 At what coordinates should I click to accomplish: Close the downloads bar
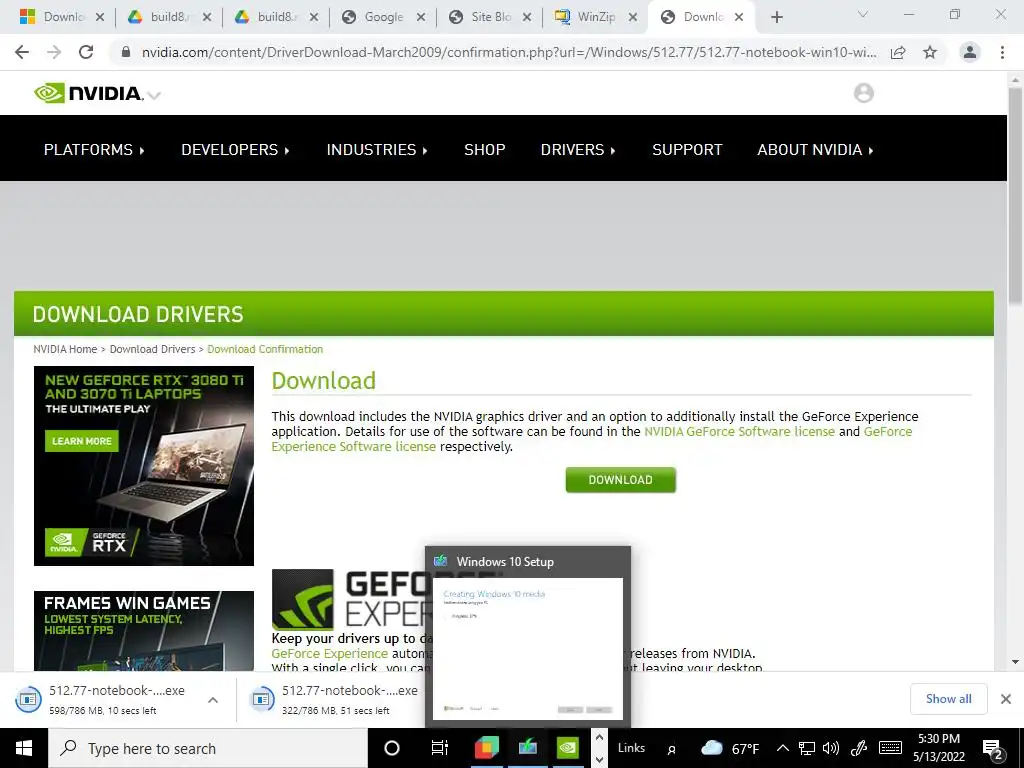pos(1006,699)
